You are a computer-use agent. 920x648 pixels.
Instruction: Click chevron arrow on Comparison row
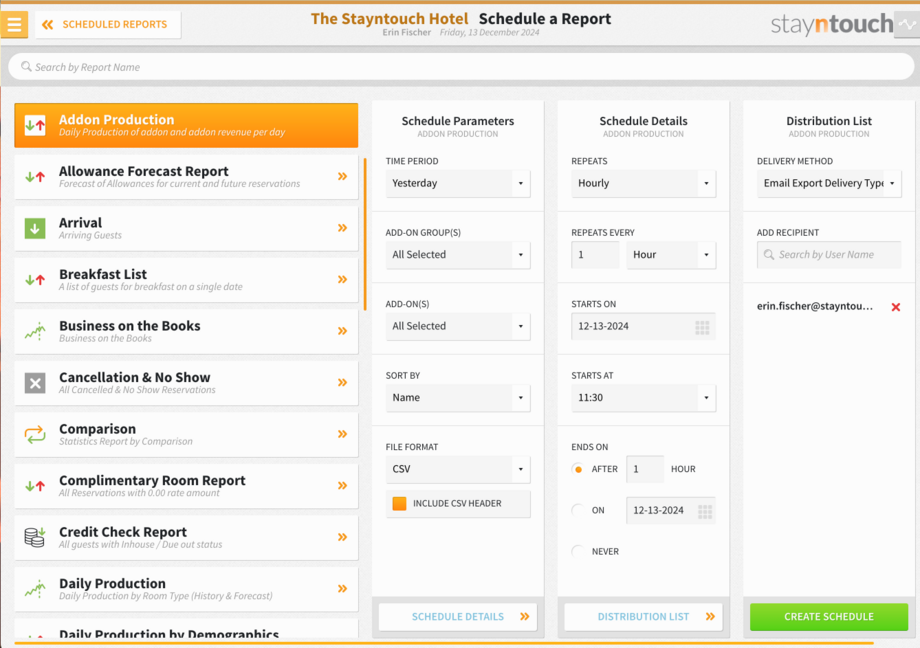(343, 434)
